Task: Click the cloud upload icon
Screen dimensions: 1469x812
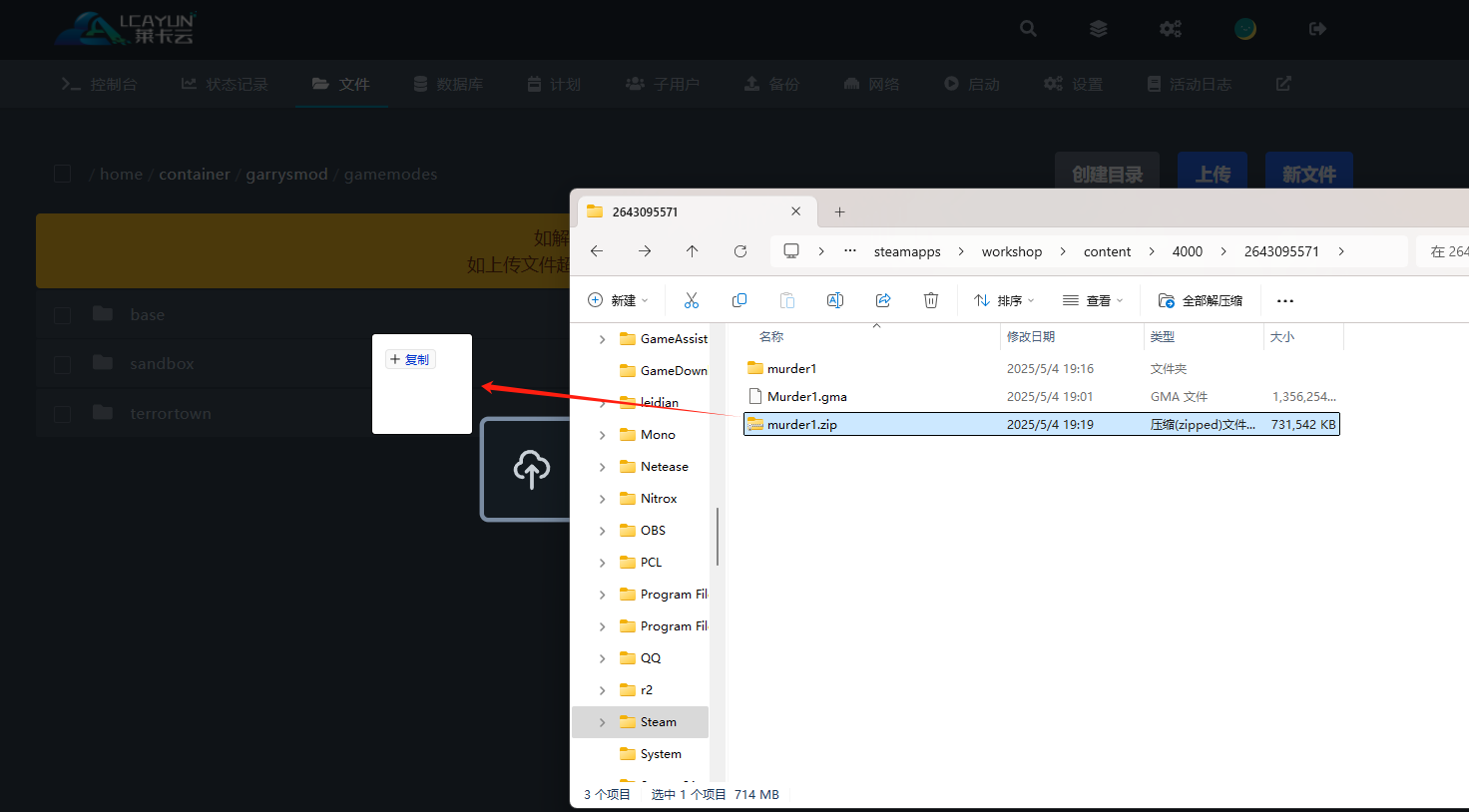Action: point(531,469)
